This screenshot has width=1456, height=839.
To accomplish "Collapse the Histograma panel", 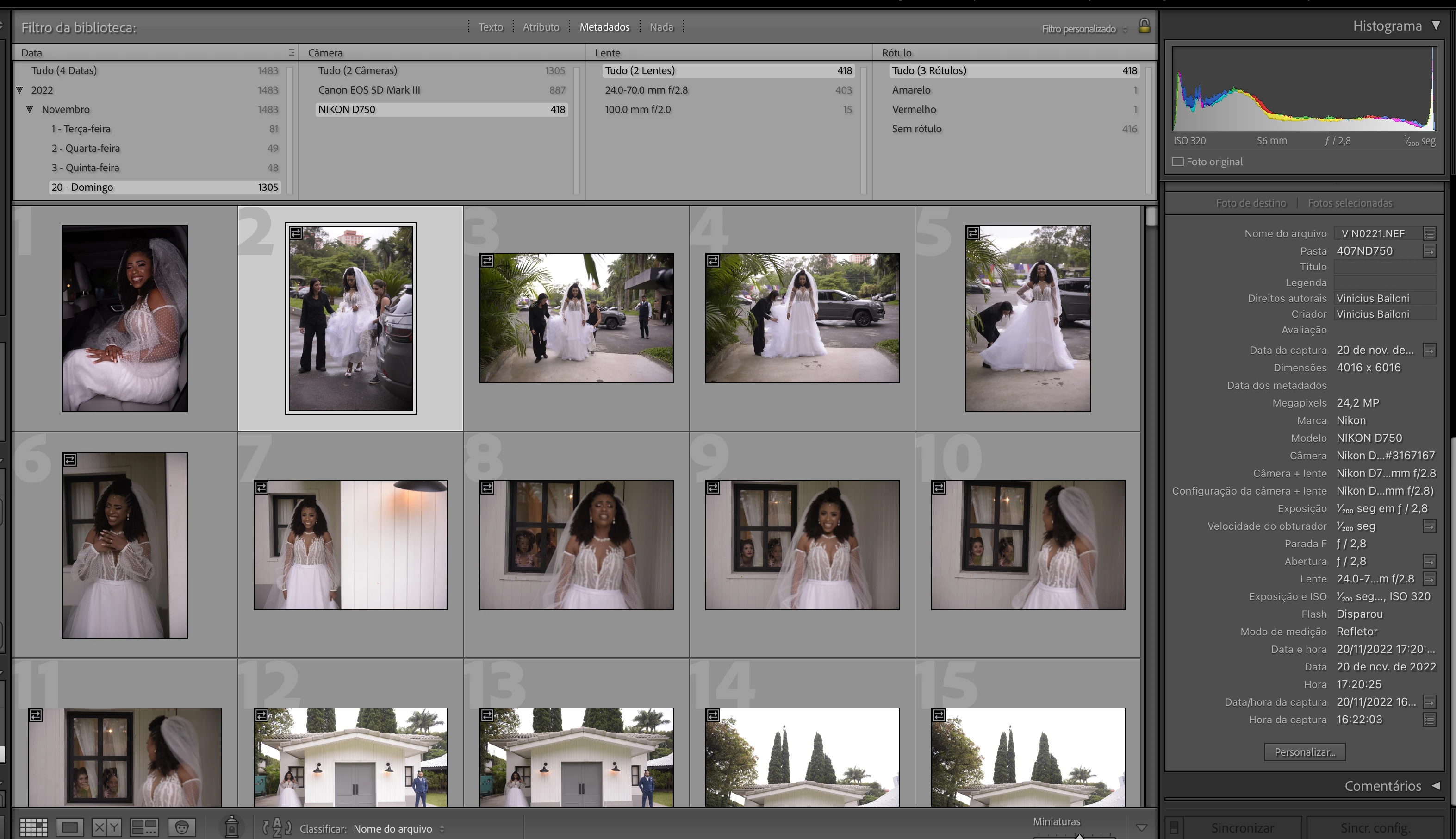I will (x=1436, y=26).
